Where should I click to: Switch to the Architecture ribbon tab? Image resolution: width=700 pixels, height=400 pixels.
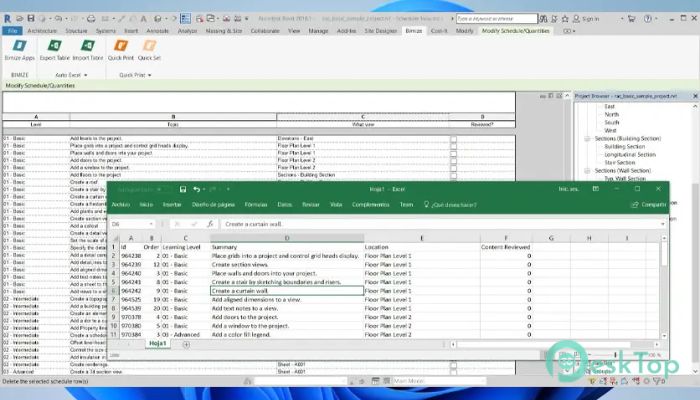pyautogui.click(x=42, y=31)
